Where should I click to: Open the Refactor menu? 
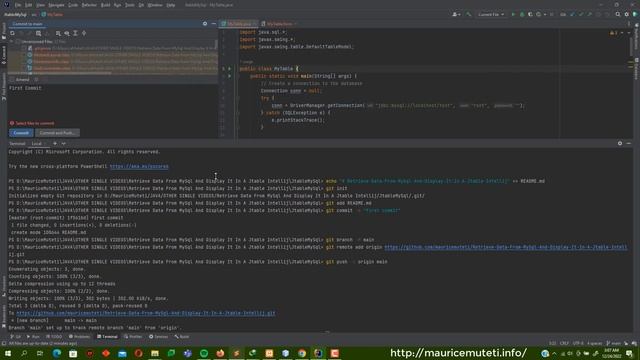pos(89,5)
